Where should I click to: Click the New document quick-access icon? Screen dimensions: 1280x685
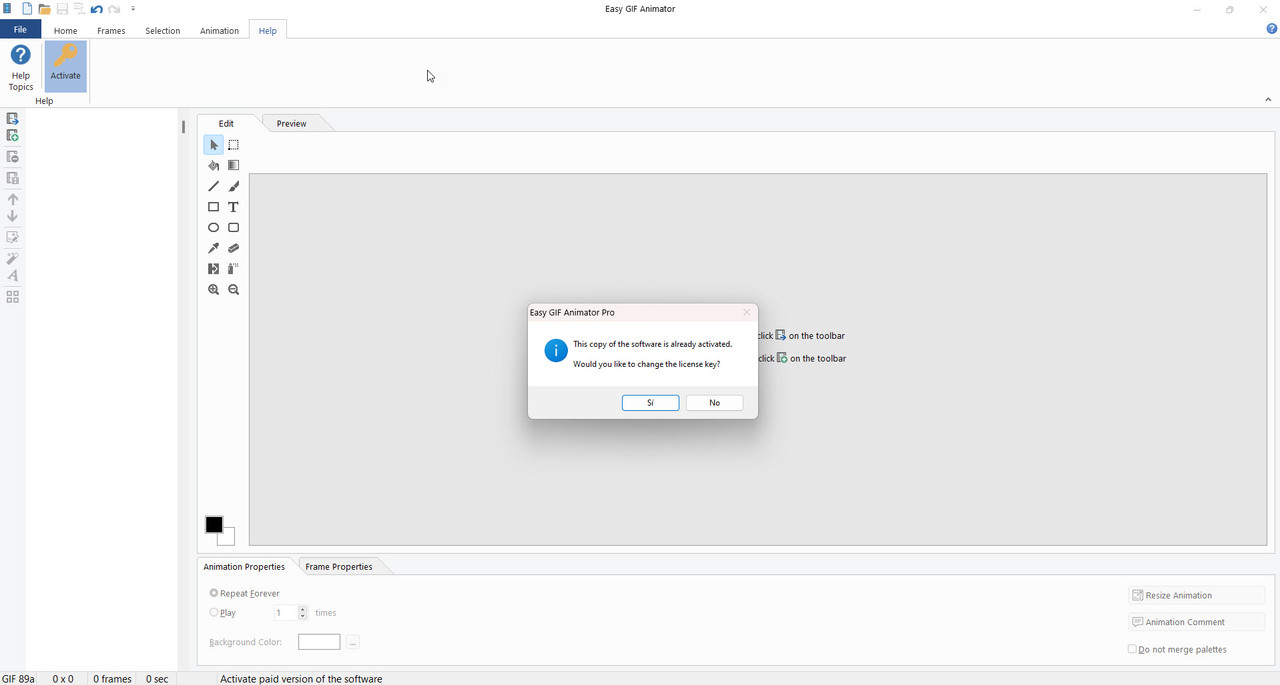pos(27,9)
